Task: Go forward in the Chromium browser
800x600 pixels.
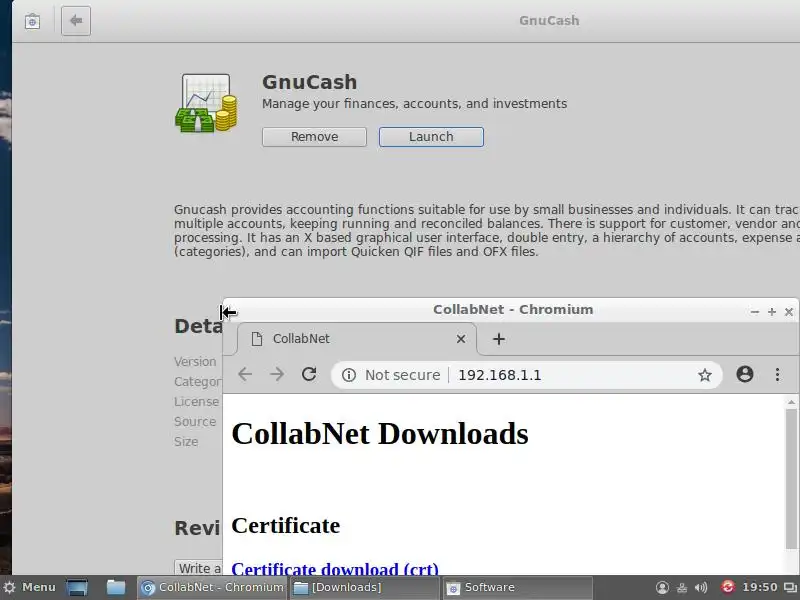Action: (277, 374)
